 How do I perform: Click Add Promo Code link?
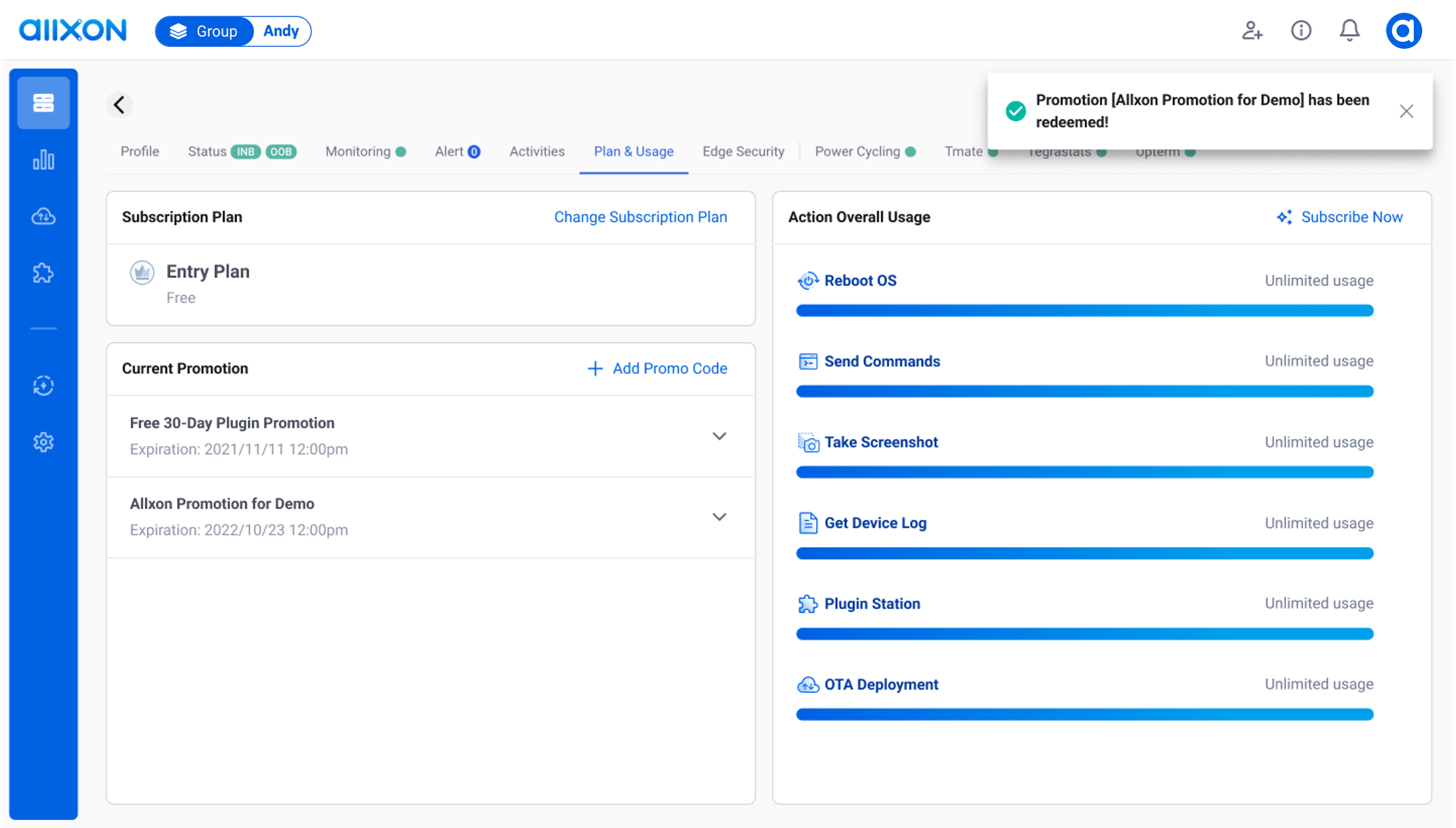670,369
